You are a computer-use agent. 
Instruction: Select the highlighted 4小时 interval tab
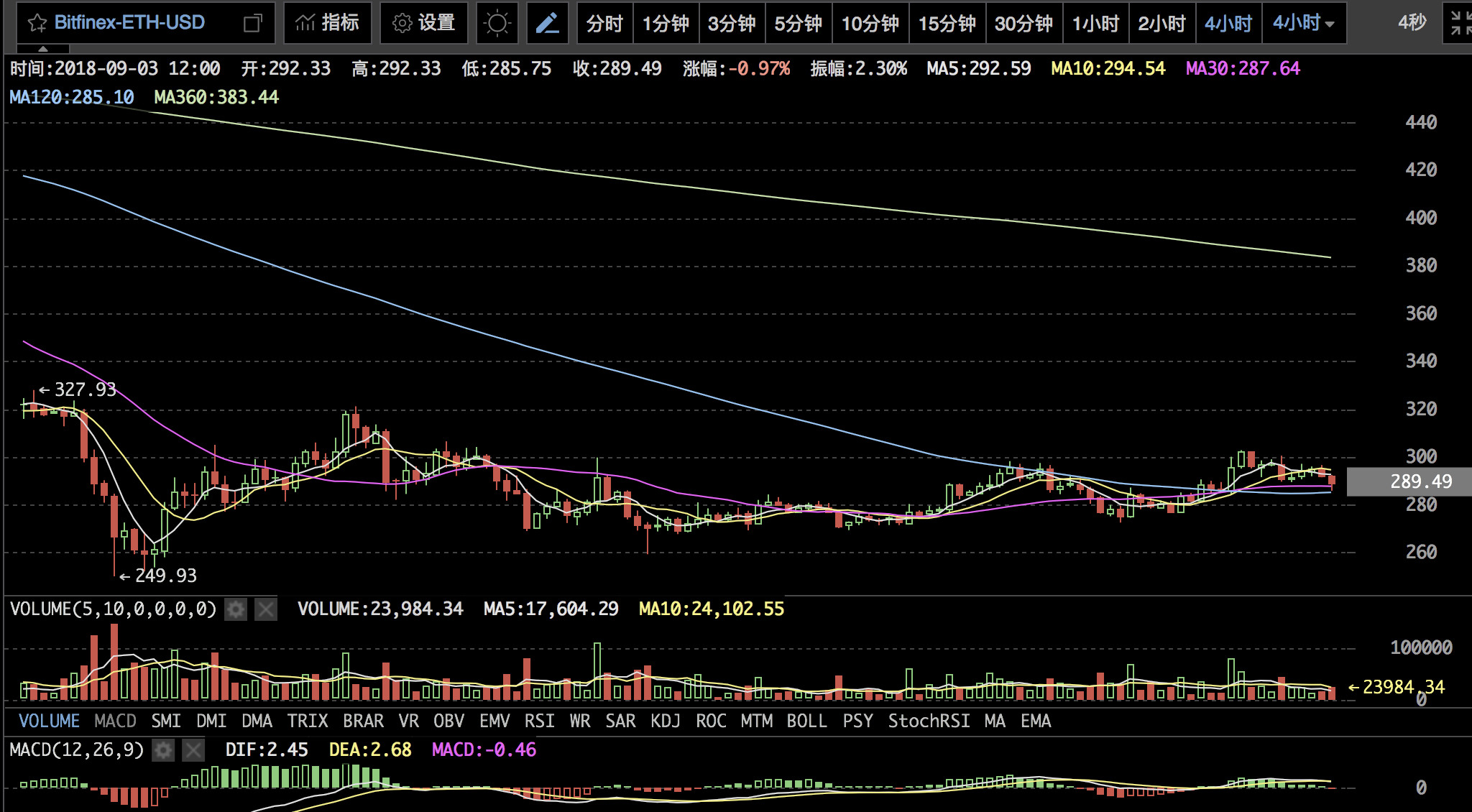pyautogui.click(x=1228, y=23)
